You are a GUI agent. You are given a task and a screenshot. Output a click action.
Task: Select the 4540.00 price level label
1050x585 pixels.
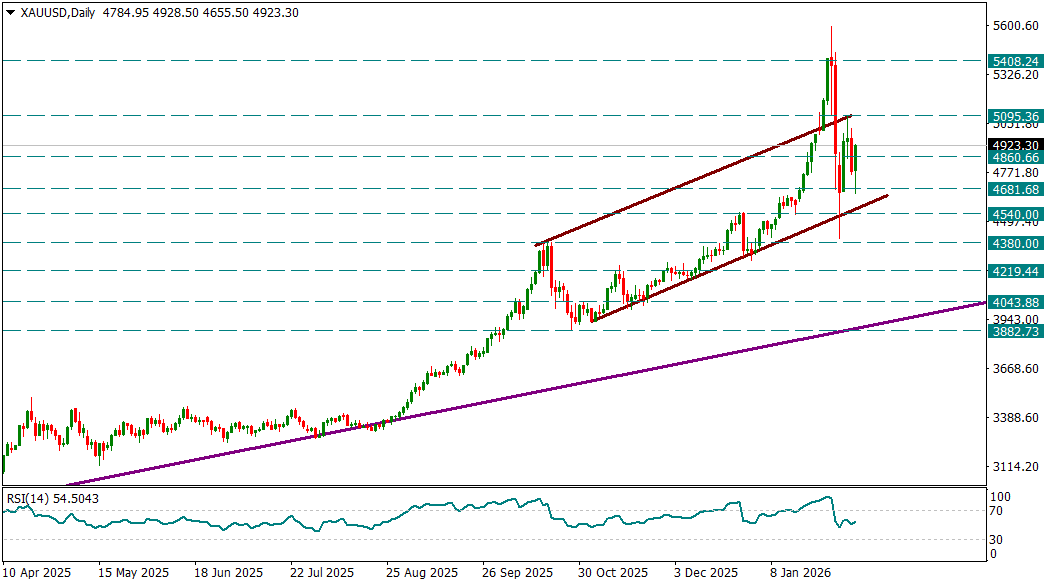coord(1014,214)
